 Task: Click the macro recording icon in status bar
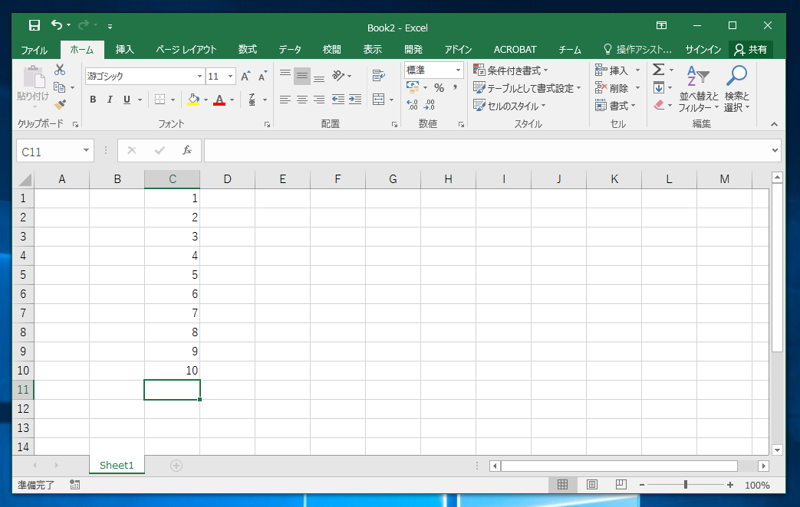coord(75,485)
